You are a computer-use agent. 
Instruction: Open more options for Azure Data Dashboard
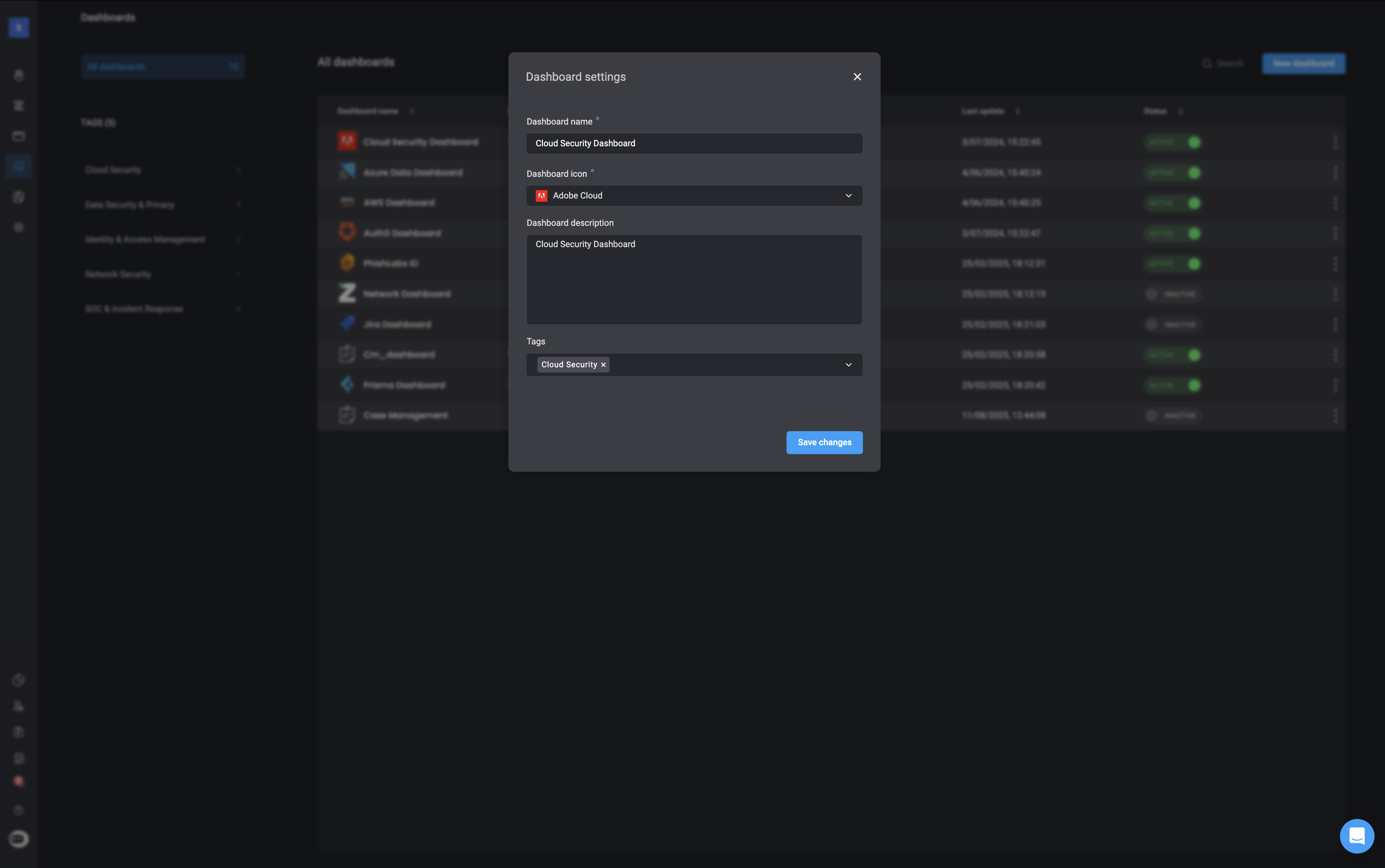pos(1335,173)
